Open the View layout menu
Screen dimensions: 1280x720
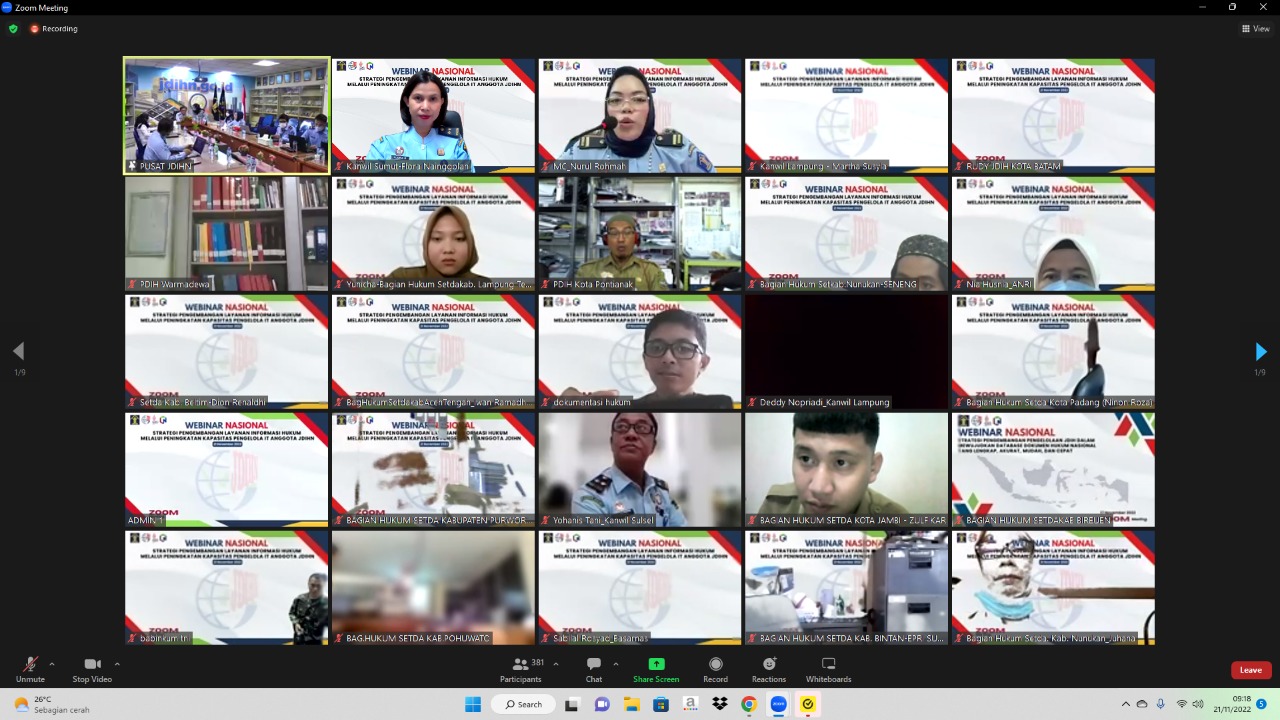(1255, 29)
